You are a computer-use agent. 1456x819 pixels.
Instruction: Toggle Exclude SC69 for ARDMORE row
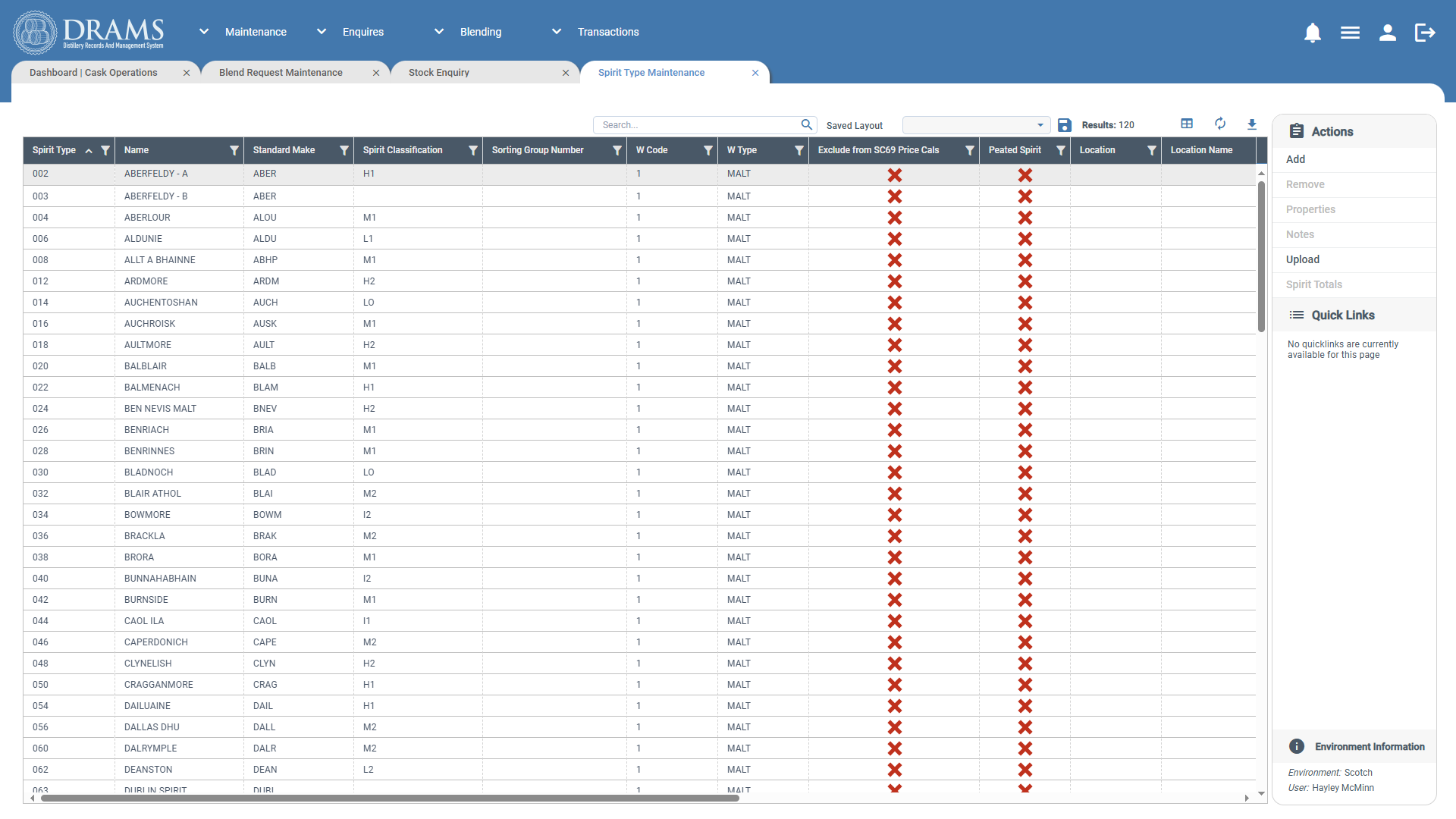(895, 281)
